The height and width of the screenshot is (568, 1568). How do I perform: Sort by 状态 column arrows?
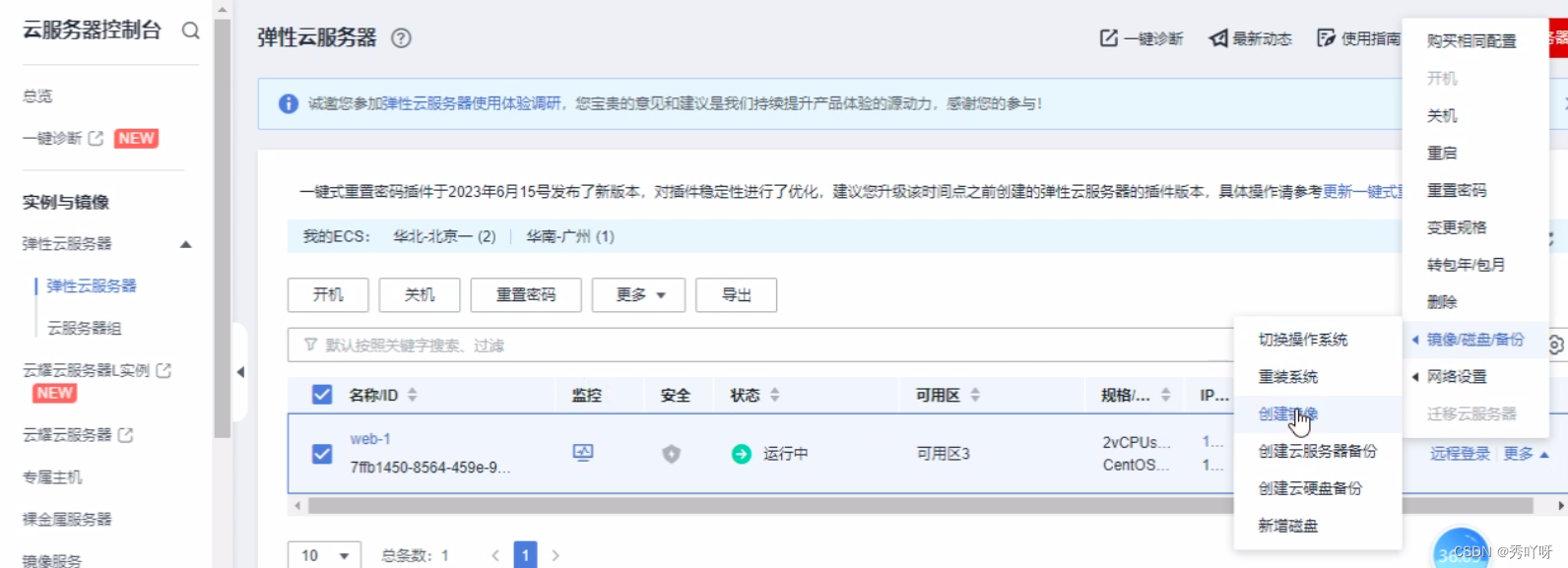775,395
